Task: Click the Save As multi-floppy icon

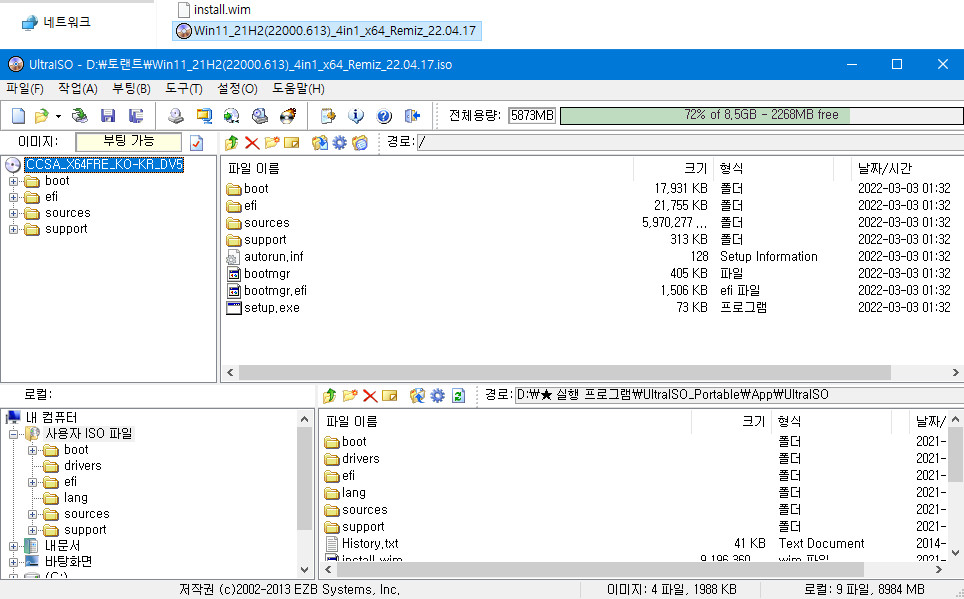Action: tap(135, 116)
